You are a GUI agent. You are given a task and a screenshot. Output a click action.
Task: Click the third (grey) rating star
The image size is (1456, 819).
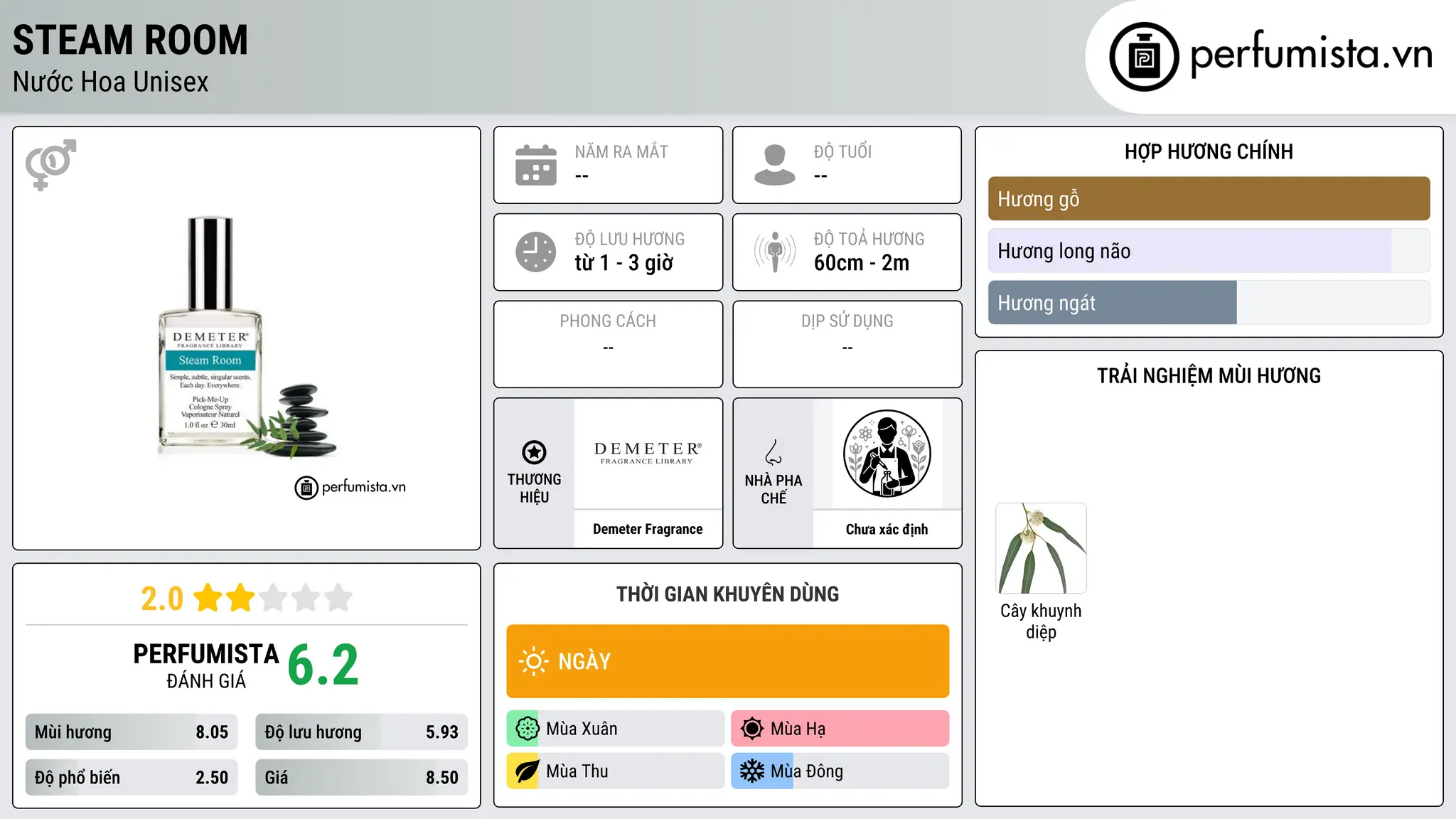273,598
